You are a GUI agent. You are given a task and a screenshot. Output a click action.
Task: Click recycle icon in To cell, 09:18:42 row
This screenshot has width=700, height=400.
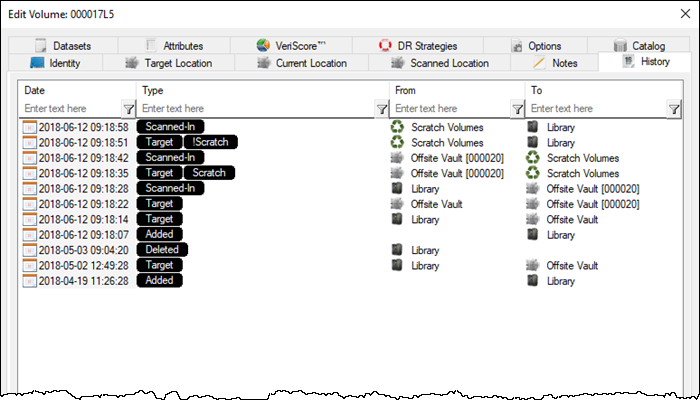point(533,158)
